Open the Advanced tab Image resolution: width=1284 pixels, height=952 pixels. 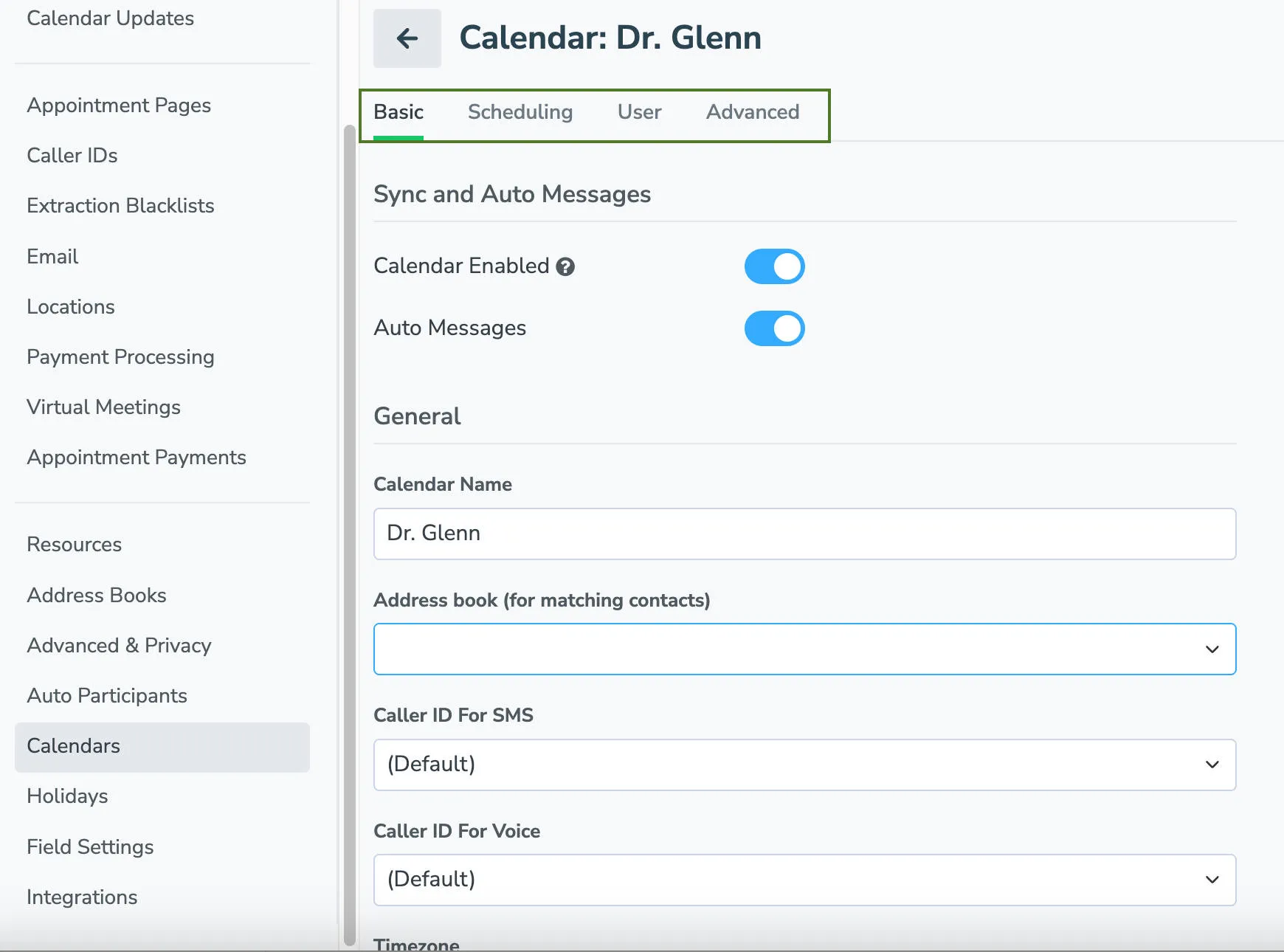[x=752, y=112]
